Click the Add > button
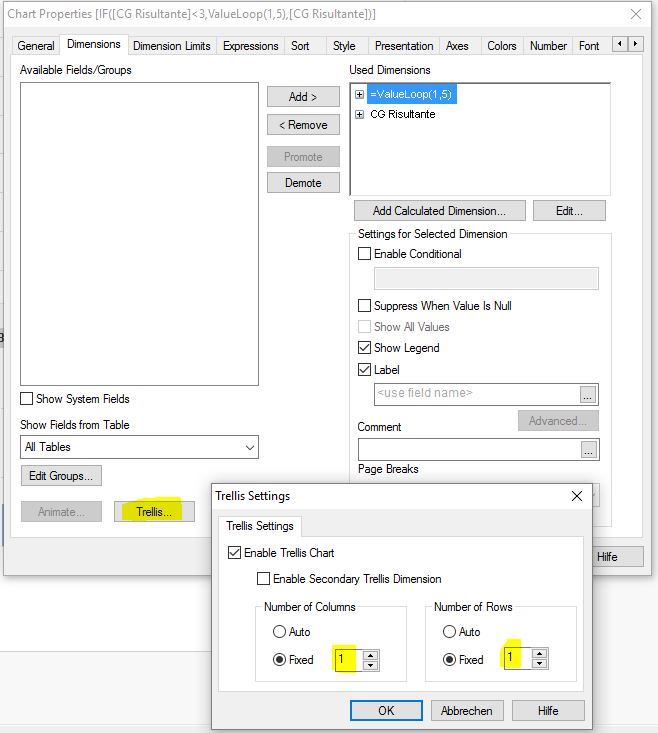This screenshot has height=733, width=658. (x=303, y=97)
